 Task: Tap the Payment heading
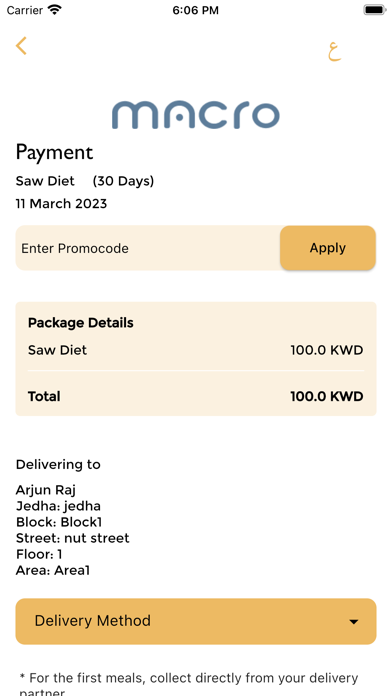[x=54, y=153]
